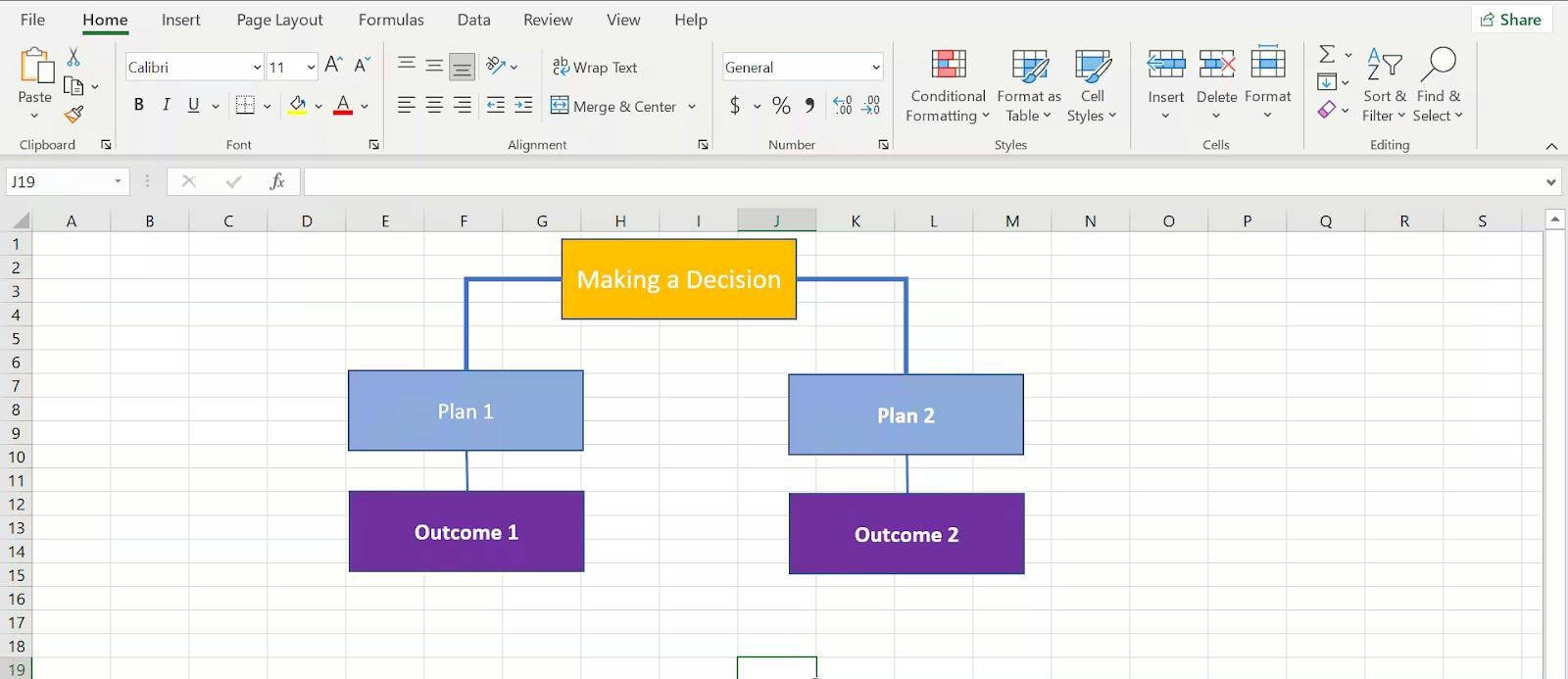The width and height of the screenshot is (1568, 679).
Task: Switch to Page Layout tab
Action: (279, 20)
